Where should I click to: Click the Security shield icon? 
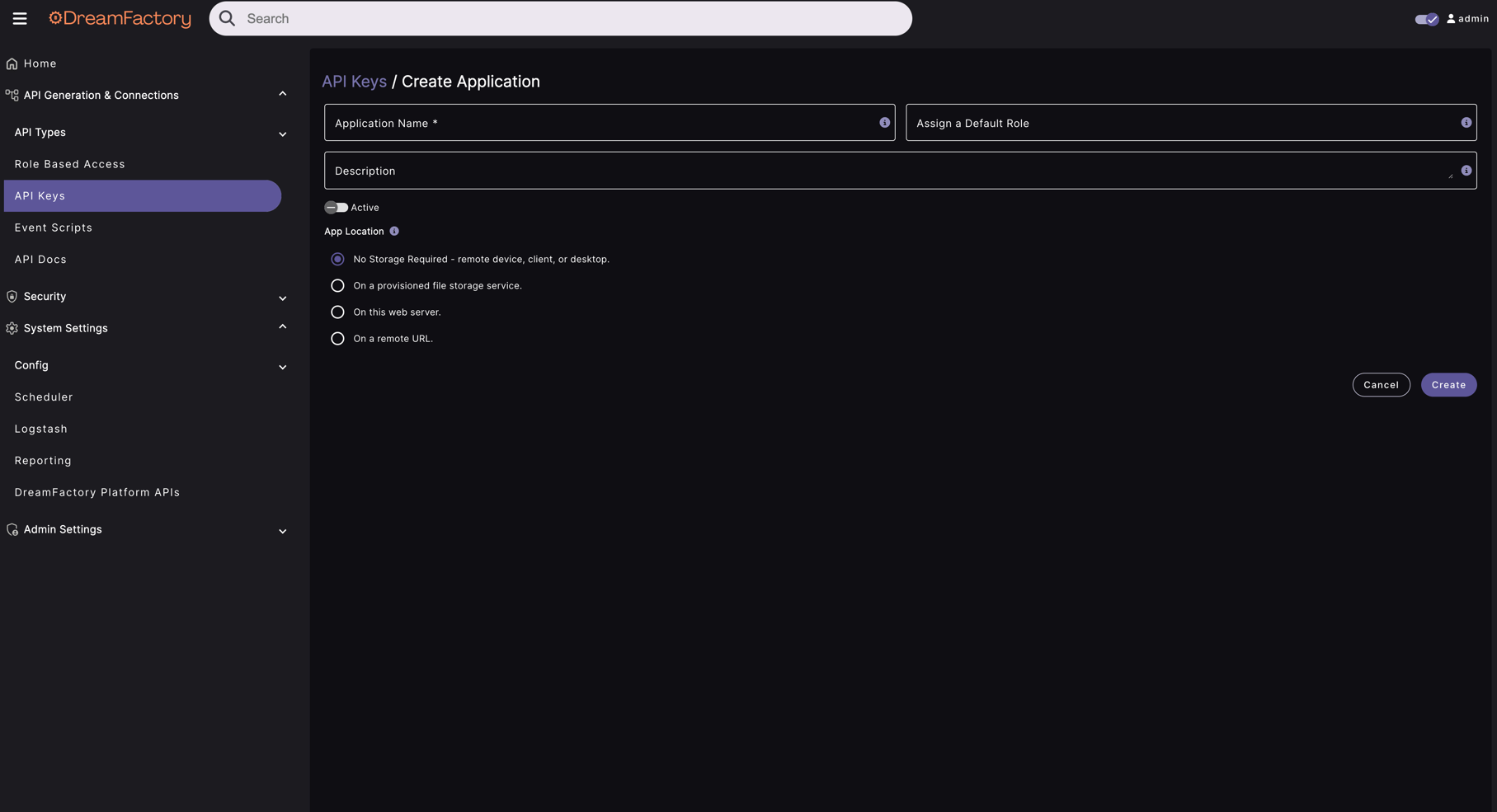12,296
